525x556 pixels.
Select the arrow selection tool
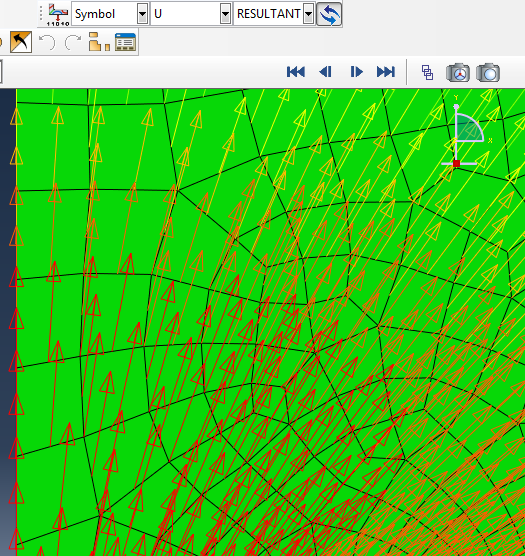(x=21, y=42)
